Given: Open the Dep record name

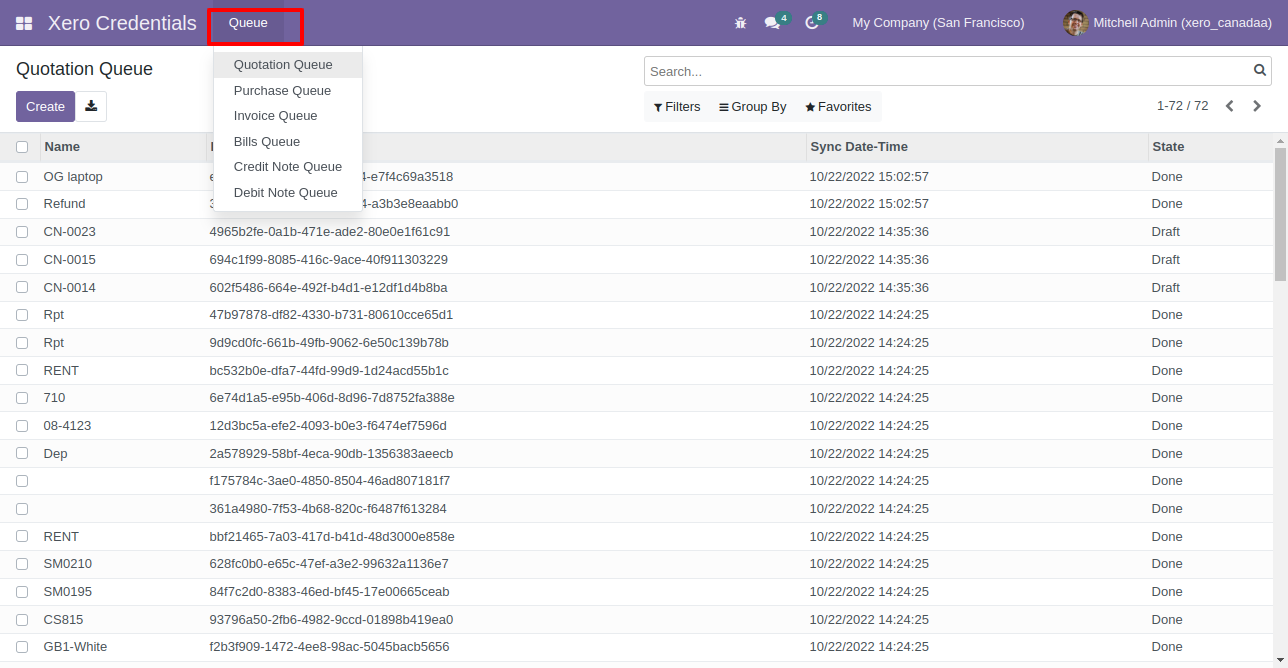Looking at the screenshot, I should [56, 454].
